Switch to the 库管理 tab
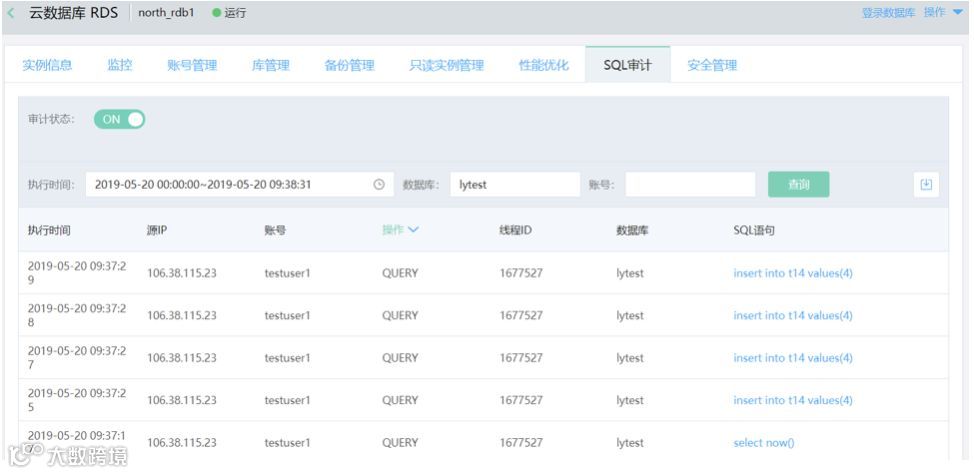Screen dimensions: 974x474 pyautogui.click(x=271, y=65)
